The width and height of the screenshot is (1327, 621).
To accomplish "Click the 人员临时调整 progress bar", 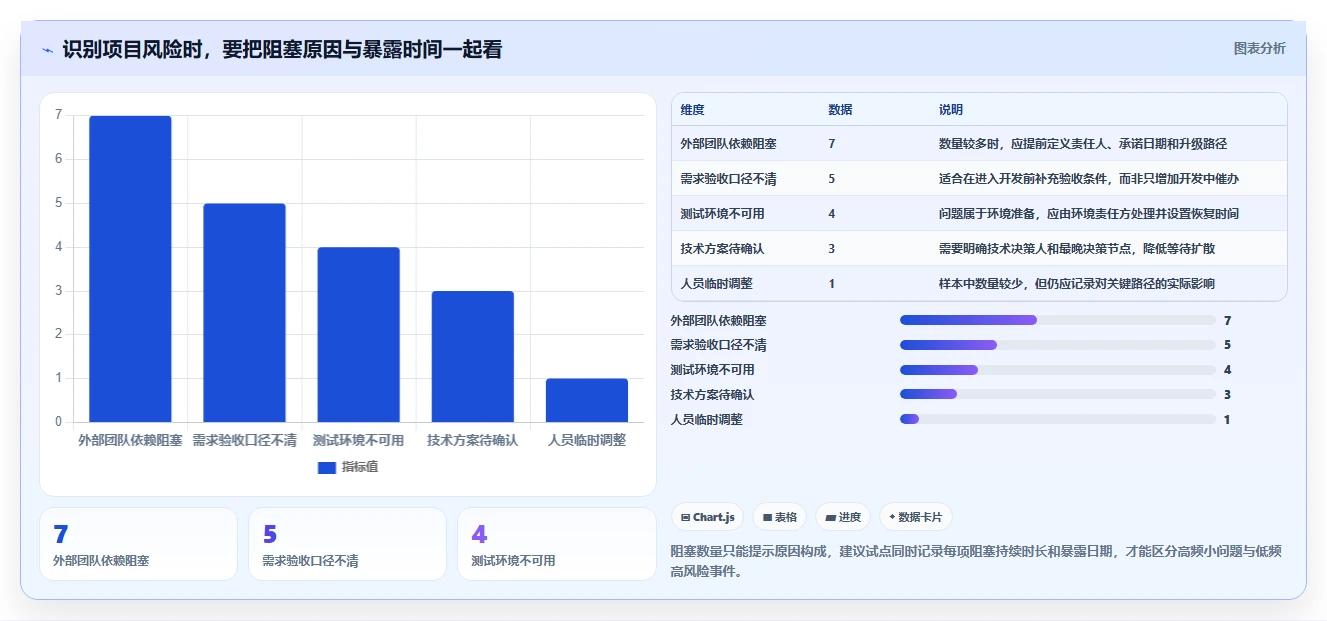I will [1058, 419].
